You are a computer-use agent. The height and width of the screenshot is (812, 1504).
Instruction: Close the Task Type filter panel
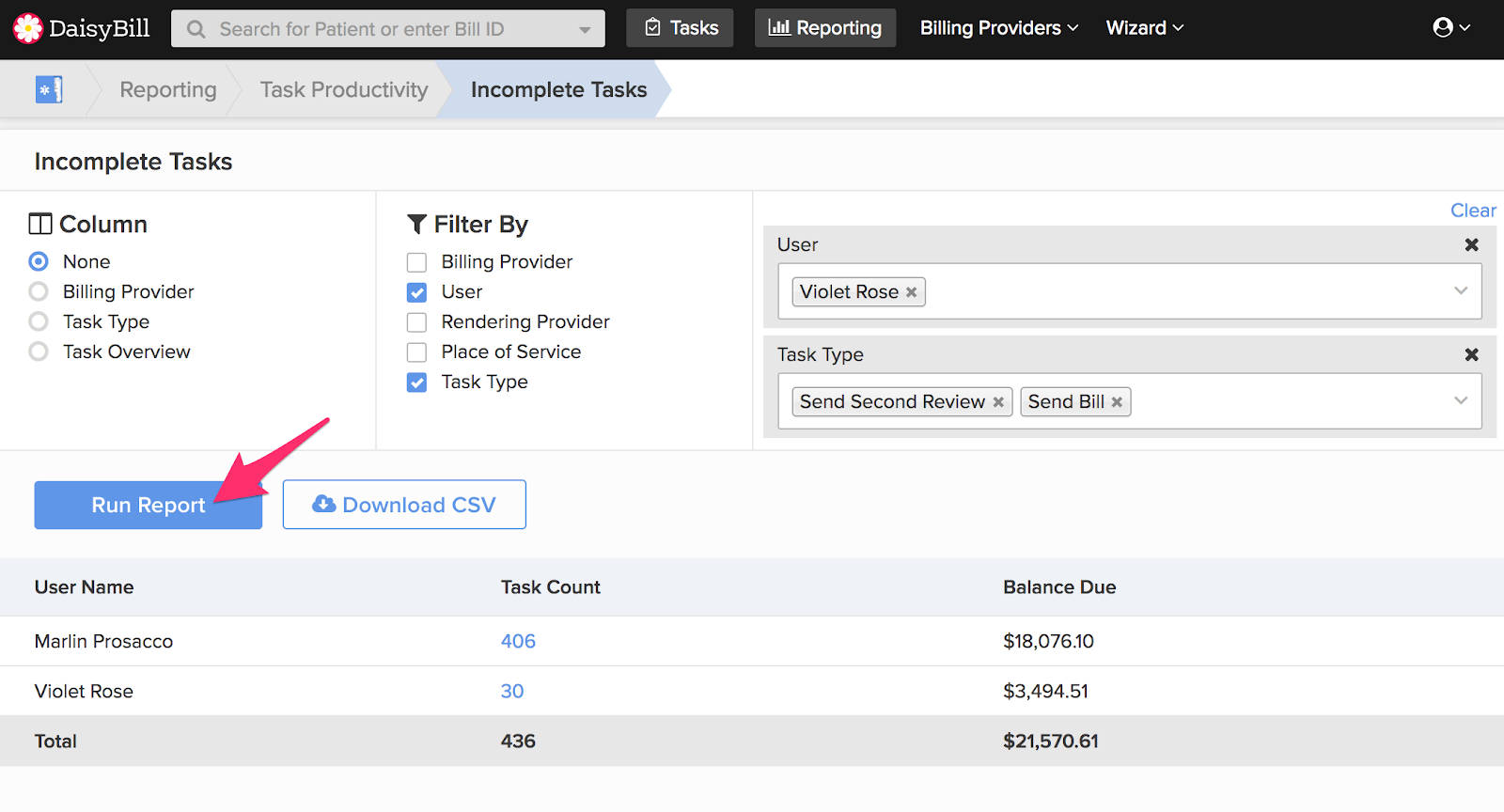tap(1471, 355)
